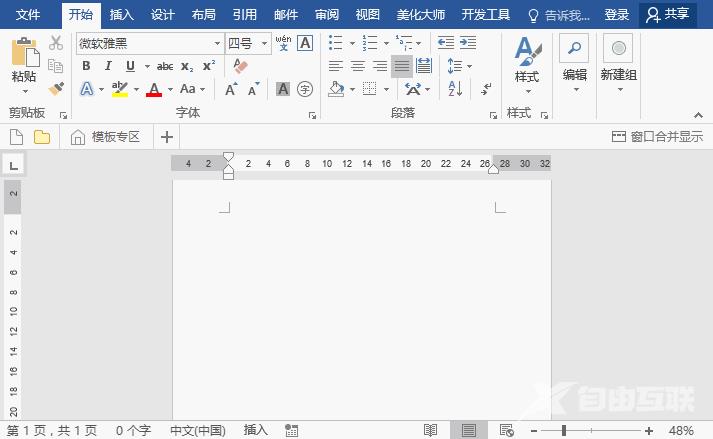Center-align the paragraph text
Screen dimensions: 713x439
click(358, 66)
